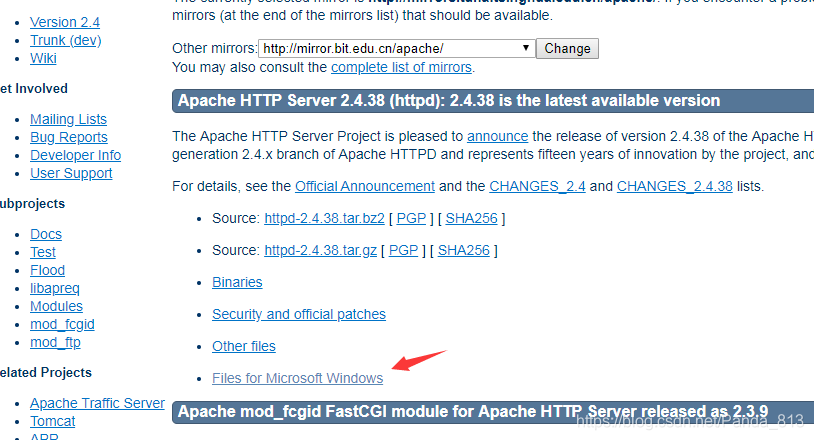Follow the Binaries link
The image size is (814, 440).
coord(237,282)
